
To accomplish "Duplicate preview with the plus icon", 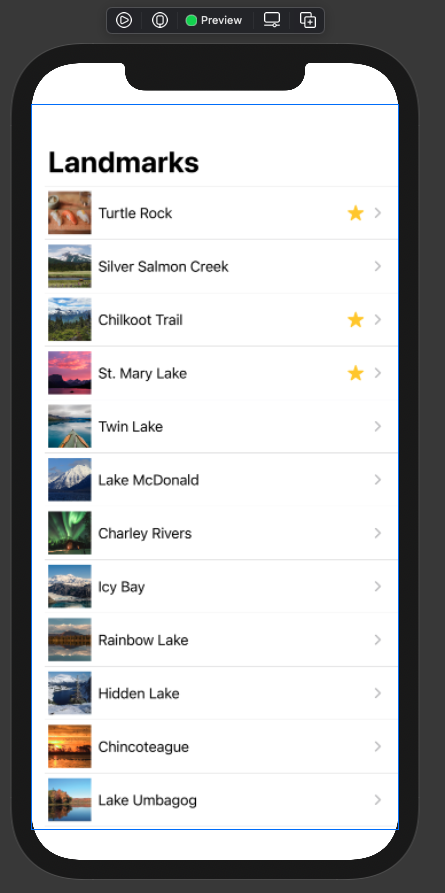I will point(308,20).
